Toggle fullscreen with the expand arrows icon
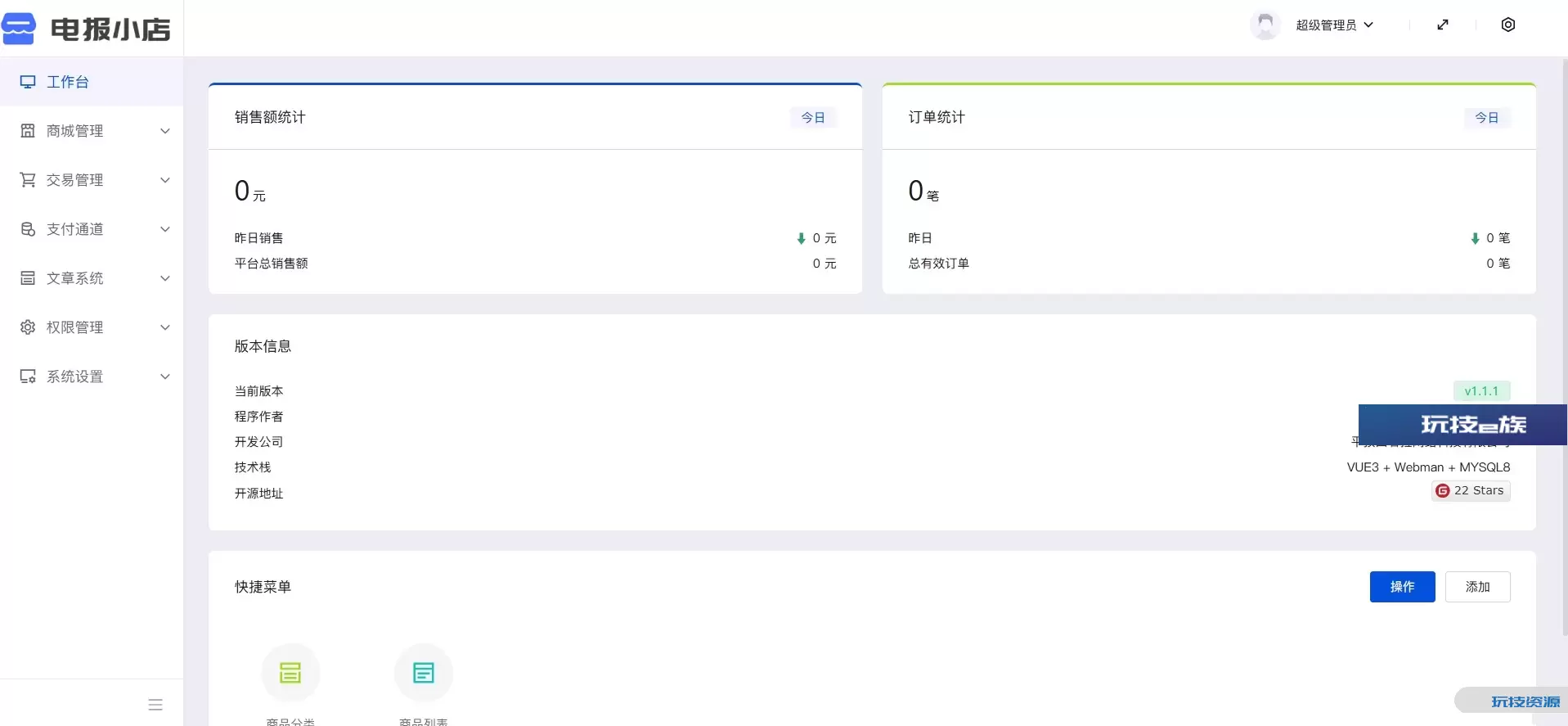Image resolution: width=1568 pixels, height=726 pixels. (x=1443, y=25)
